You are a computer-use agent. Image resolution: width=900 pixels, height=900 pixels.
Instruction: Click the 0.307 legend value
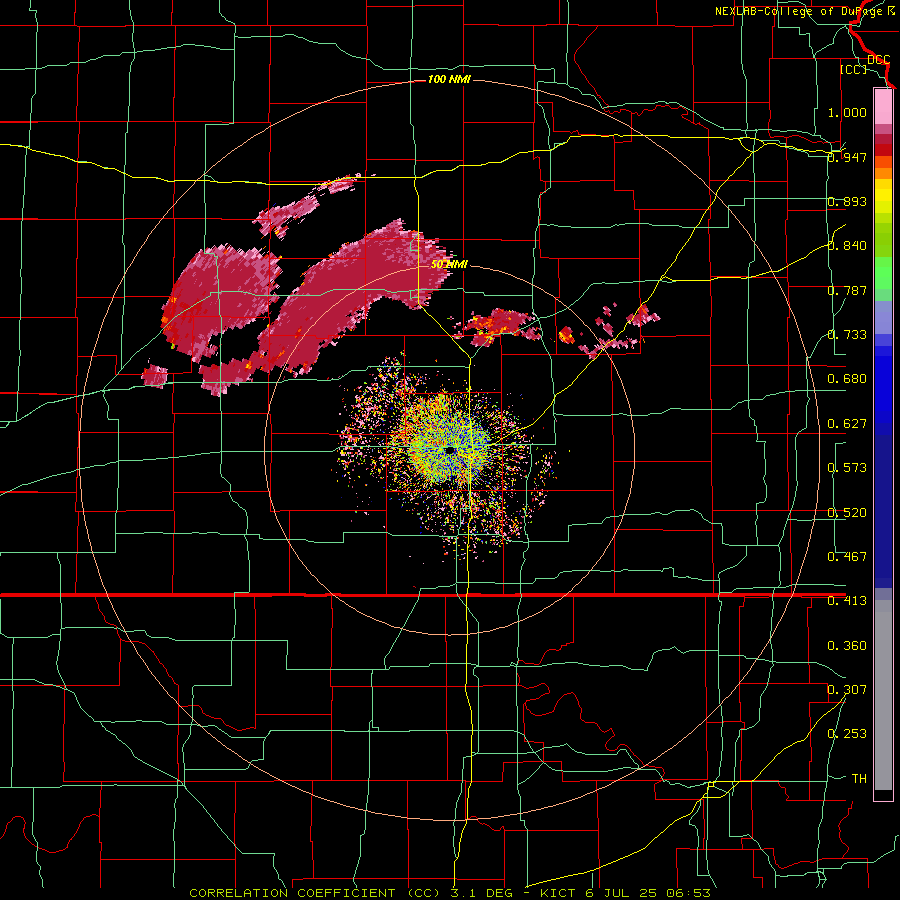[x=847, y=690]
